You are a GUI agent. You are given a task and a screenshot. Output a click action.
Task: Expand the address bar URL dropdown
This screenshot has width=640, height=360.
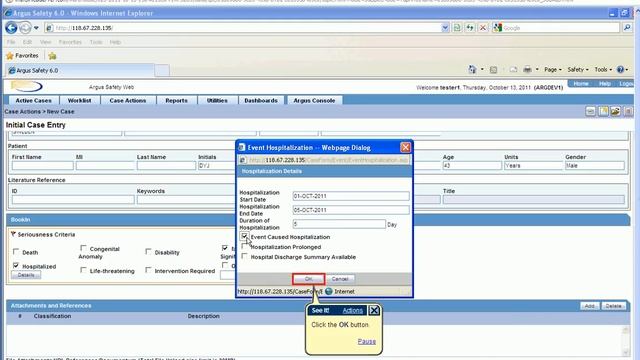click(445, 28)
